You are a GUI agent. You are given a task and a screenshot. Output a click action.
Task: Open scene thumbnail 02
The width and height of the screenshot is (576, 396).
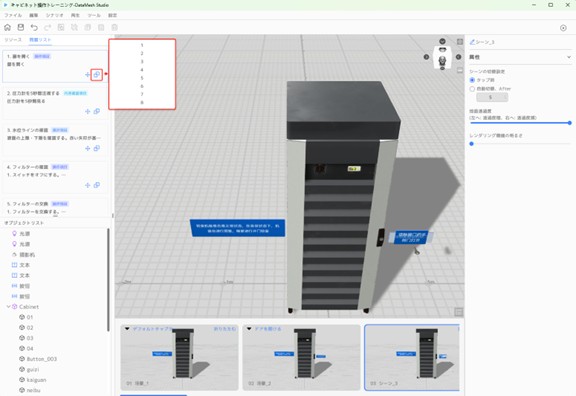pyautogui.click(x=301, y=357)
